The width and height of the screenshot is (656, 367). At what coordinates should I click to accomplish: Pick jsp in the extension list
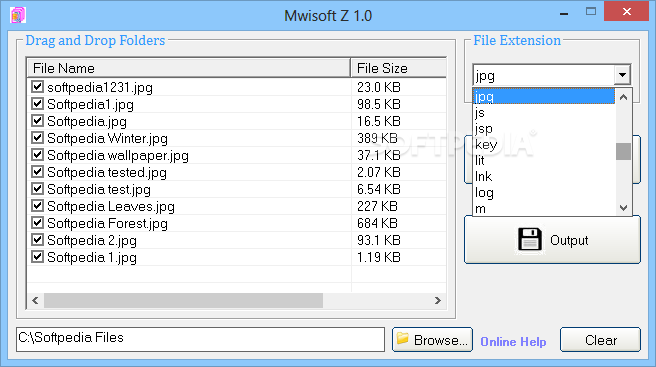(x=544, y=128)
